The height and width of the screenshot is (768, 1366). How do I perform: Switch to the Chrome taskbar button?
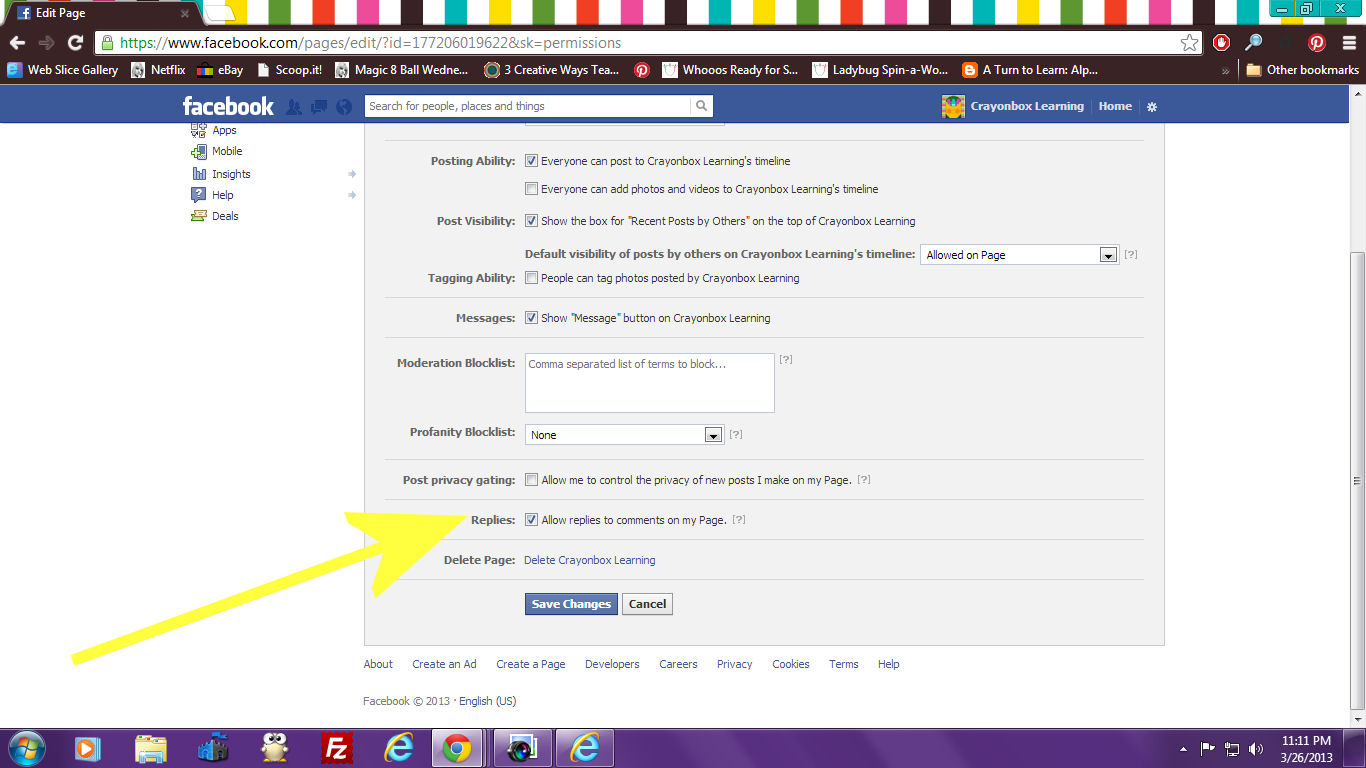(458, 748)
